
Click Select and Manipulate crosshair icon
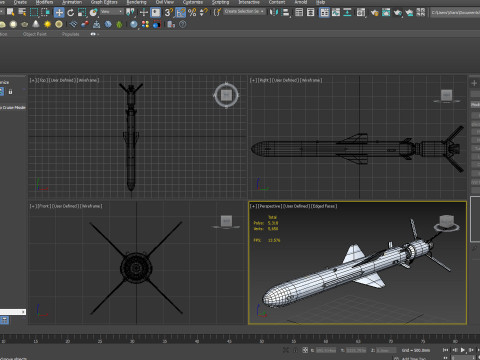click(144, 13)
